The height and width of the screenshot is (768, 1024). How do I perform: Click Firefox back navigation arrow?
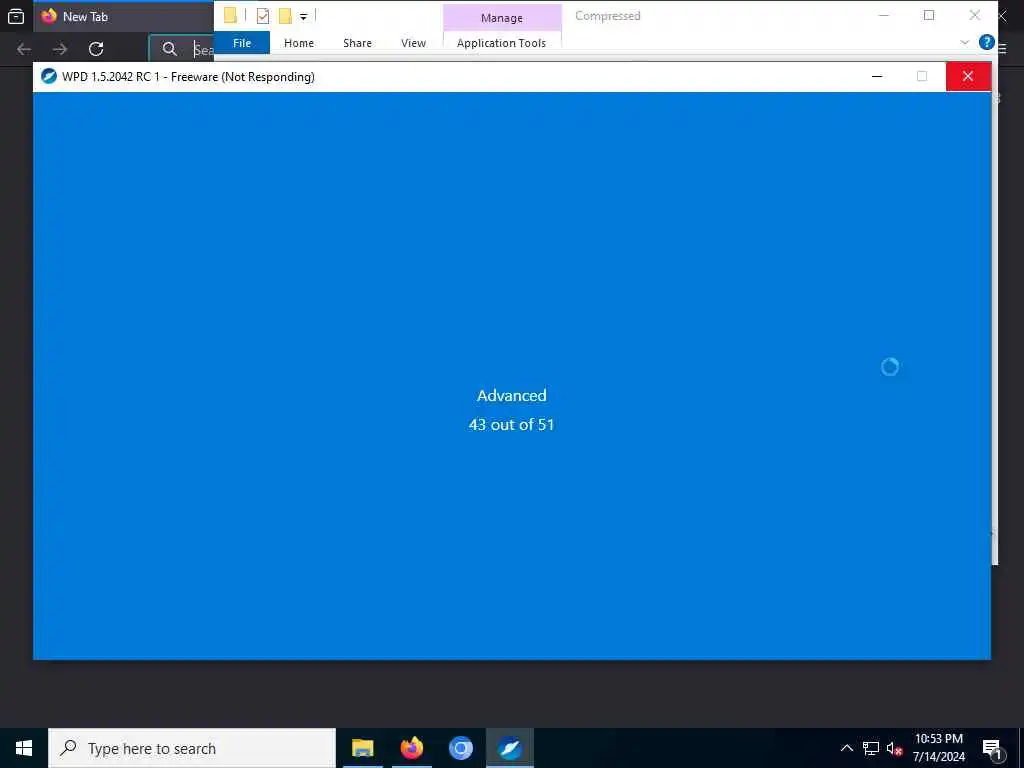(x=24, y=49)
